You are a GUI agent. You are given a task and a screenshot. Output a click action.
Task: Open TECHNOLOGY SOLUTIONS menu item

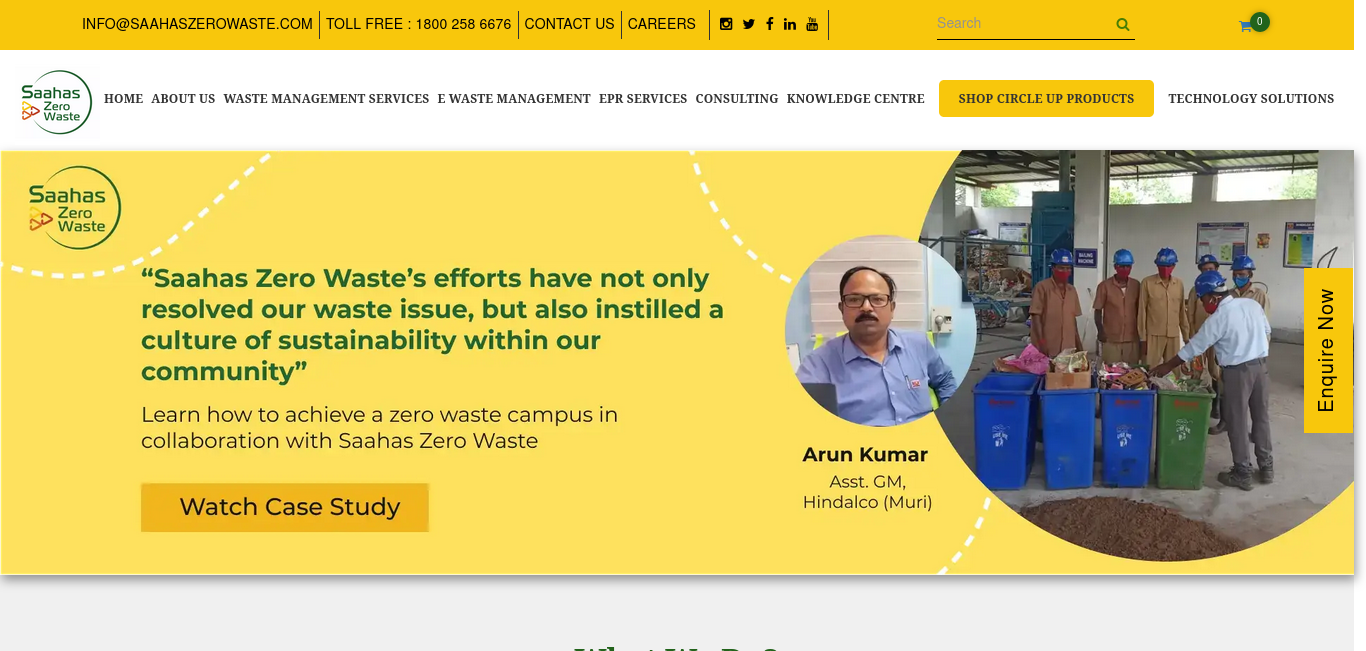pyautogui.click(x=1251, y=99)
